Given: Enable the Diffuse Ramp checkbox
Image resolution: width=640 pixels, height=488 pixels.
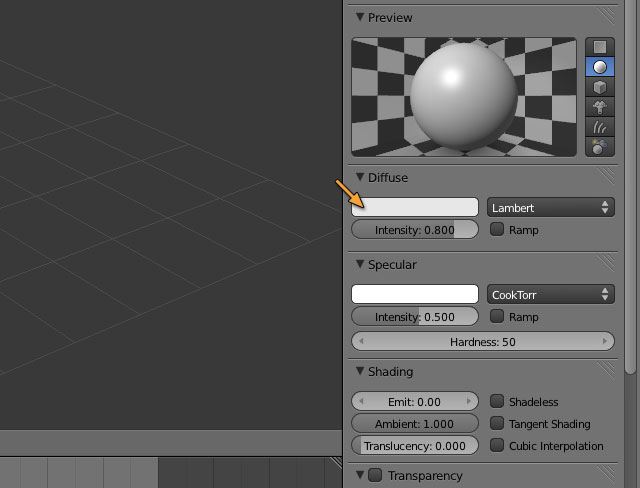Looking at the screenshot, I should point(497,230).
